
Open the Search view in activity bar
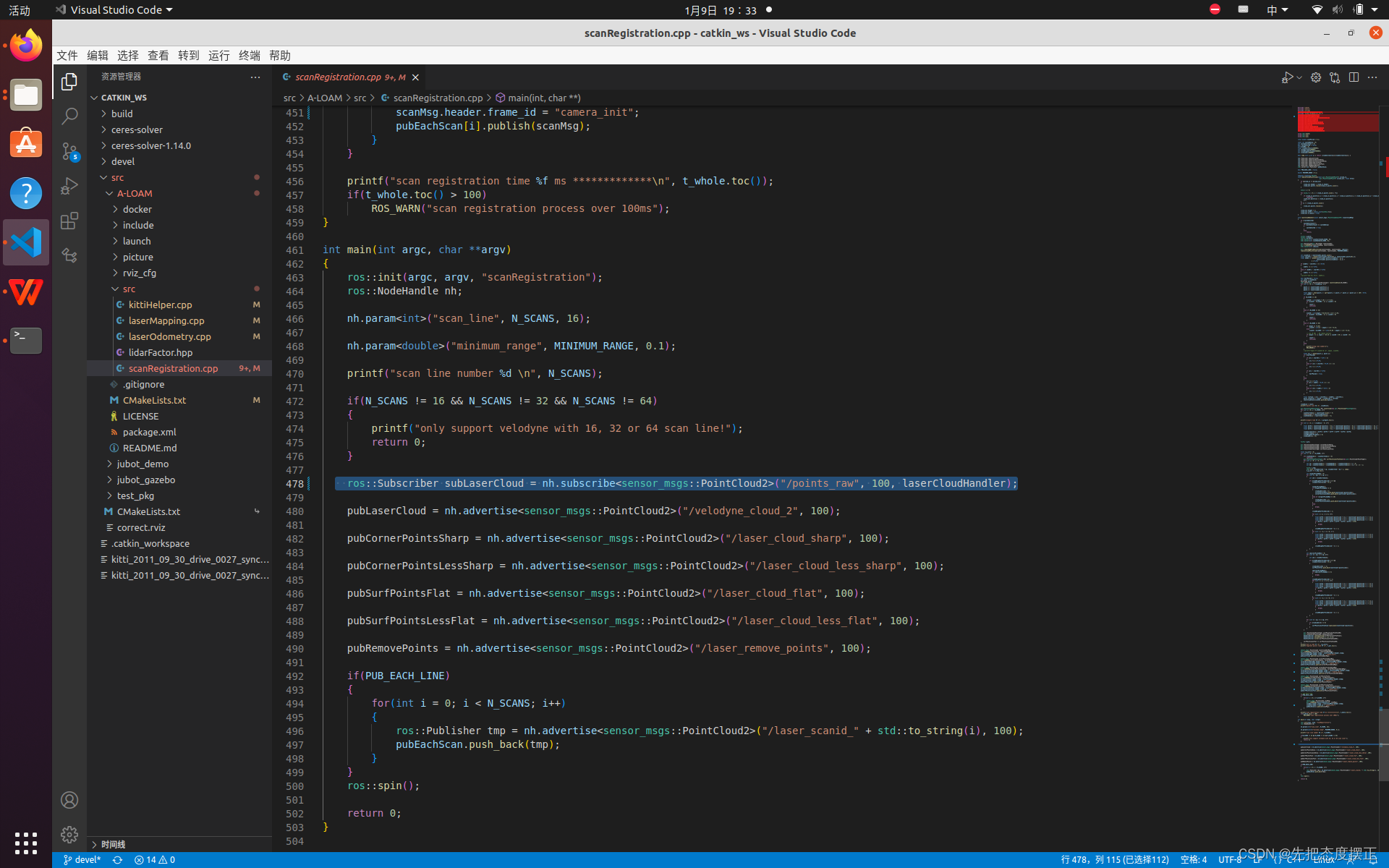click(x=69, y=116)
